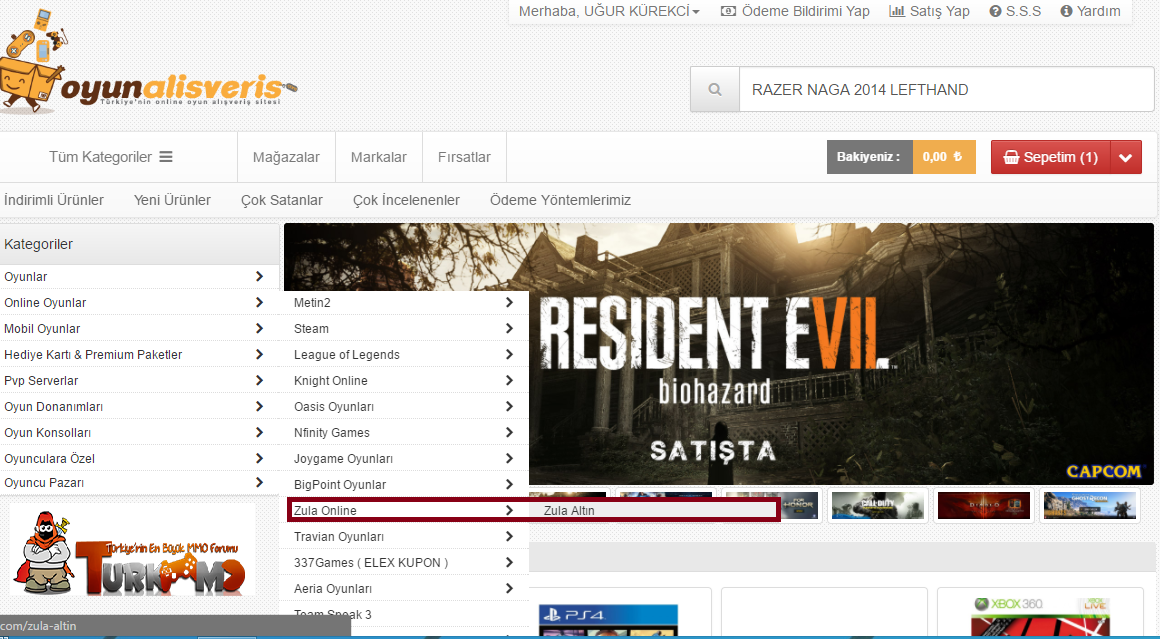The height and width of the screenshot is (639, 1160).
Task: Open the Mağazalar tab
Action: pos(286,157)
